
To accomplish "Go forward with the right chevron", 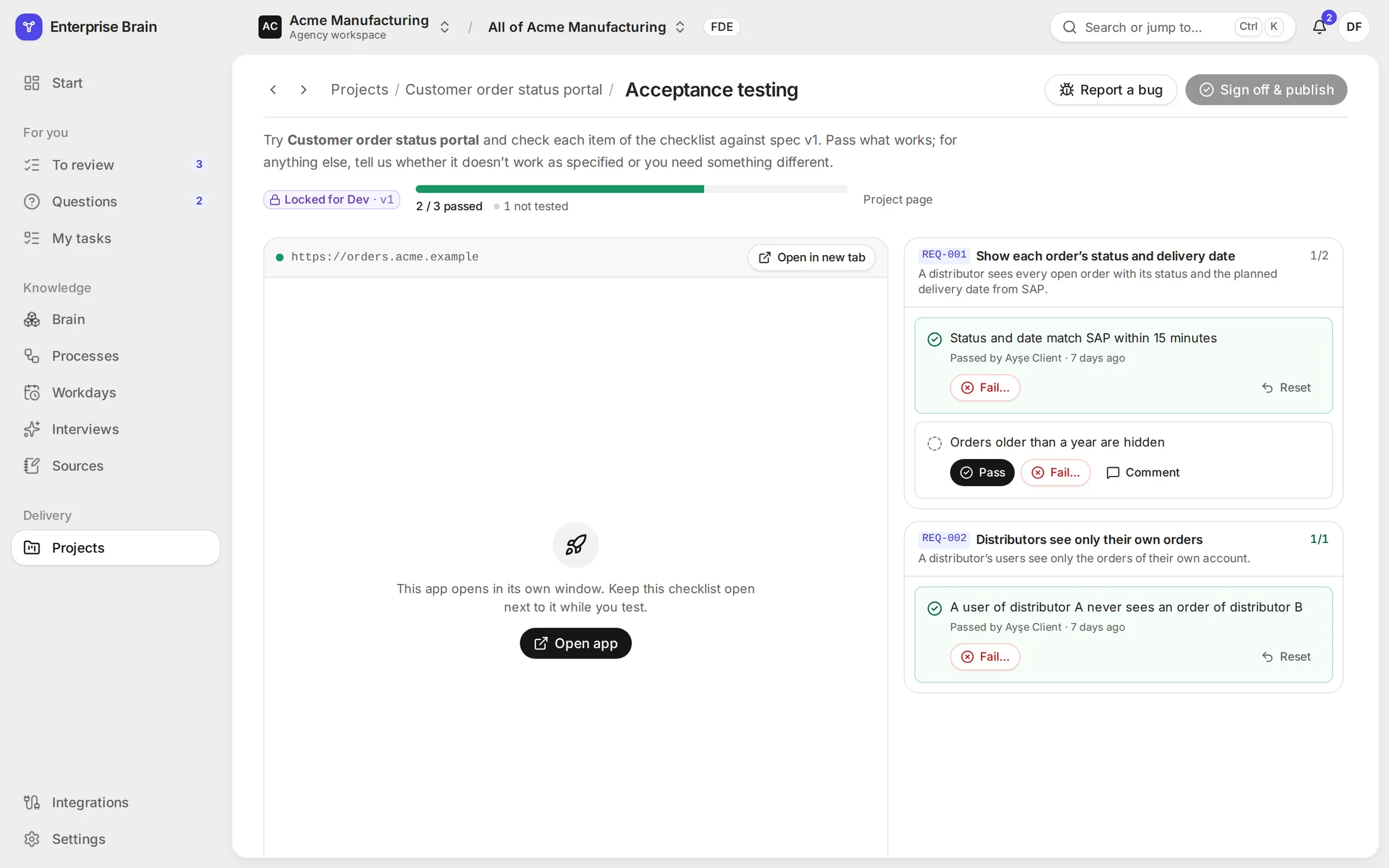I will click(x=304, y=90).
